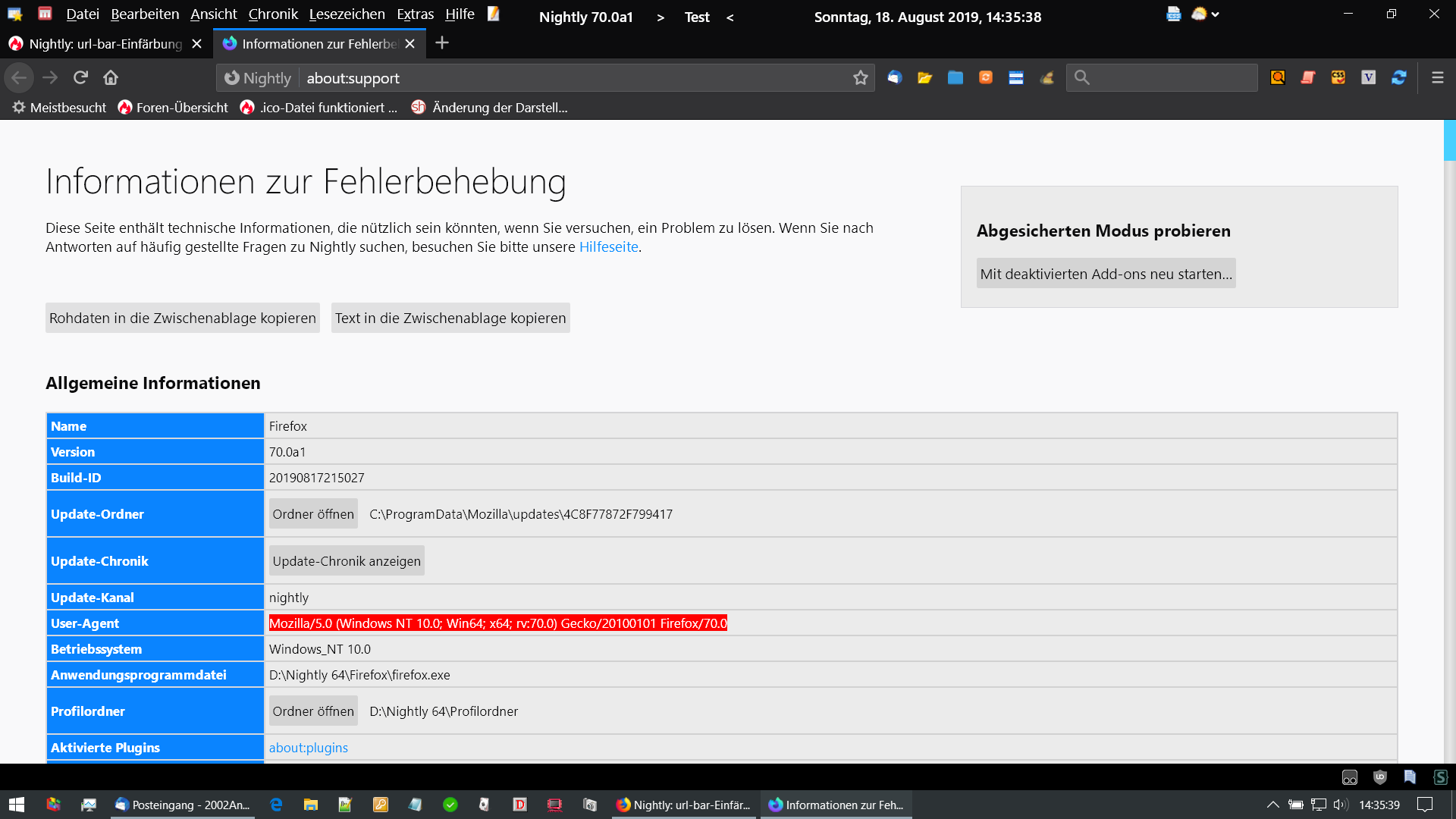This screenshot has height=819, width=1456.
Task: Click the bookmark star in the URL bar
Action: coord(860,78)
